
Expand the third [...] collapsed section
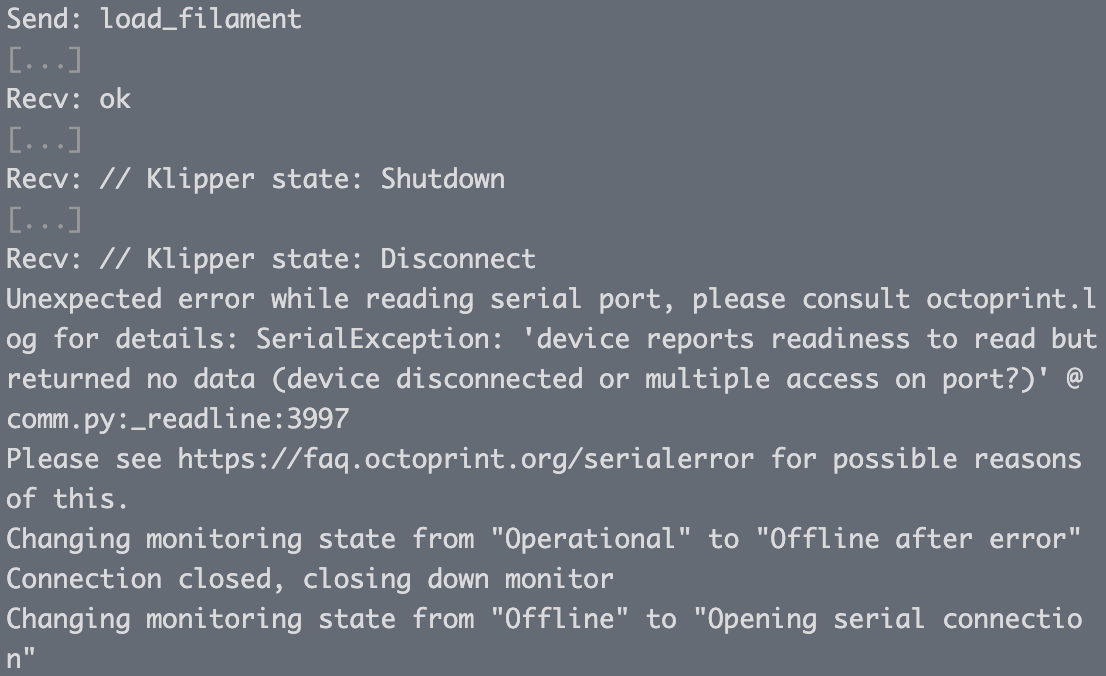[44, 219]
